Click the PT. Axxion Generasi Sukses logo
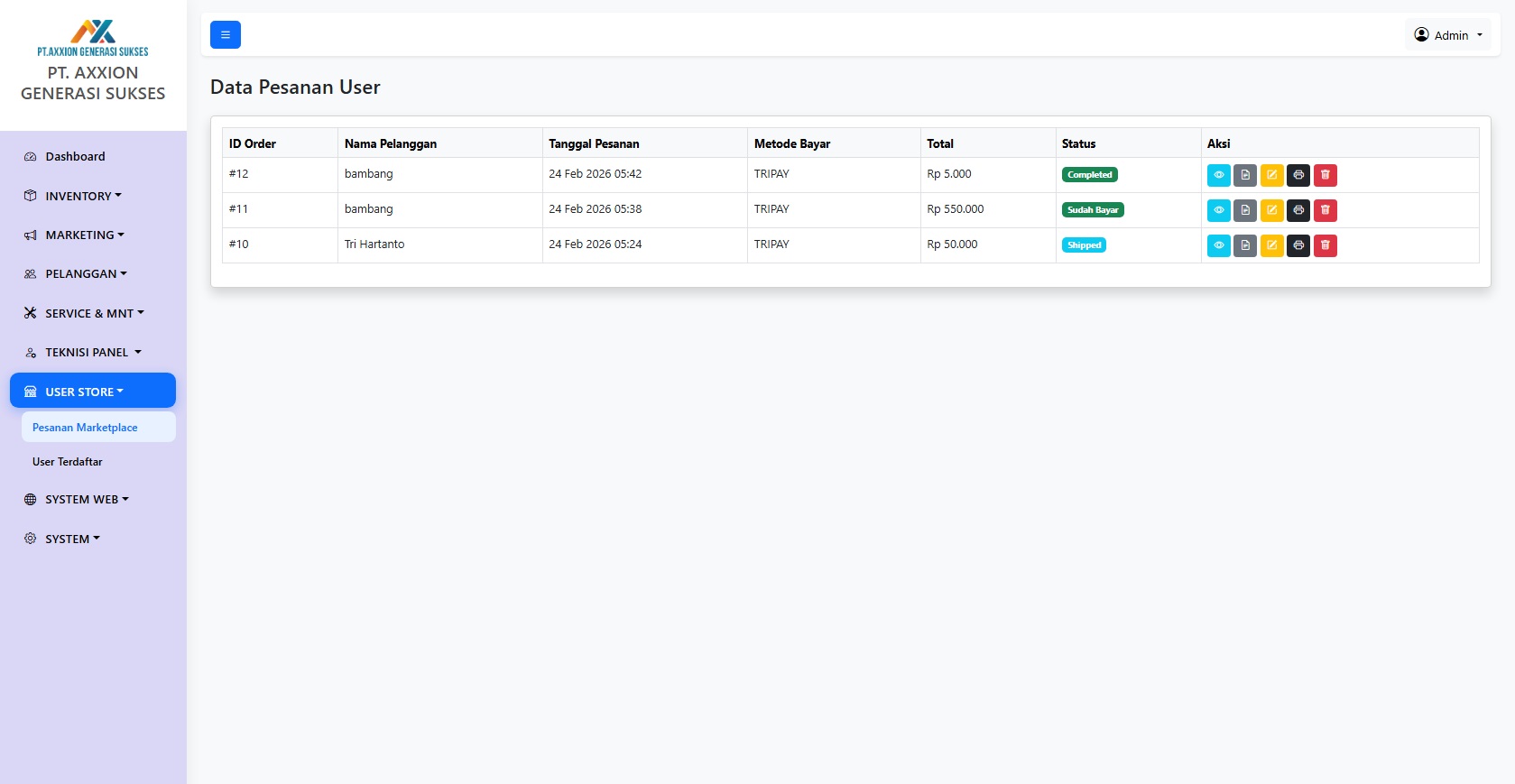 click(x=93, y=38)
